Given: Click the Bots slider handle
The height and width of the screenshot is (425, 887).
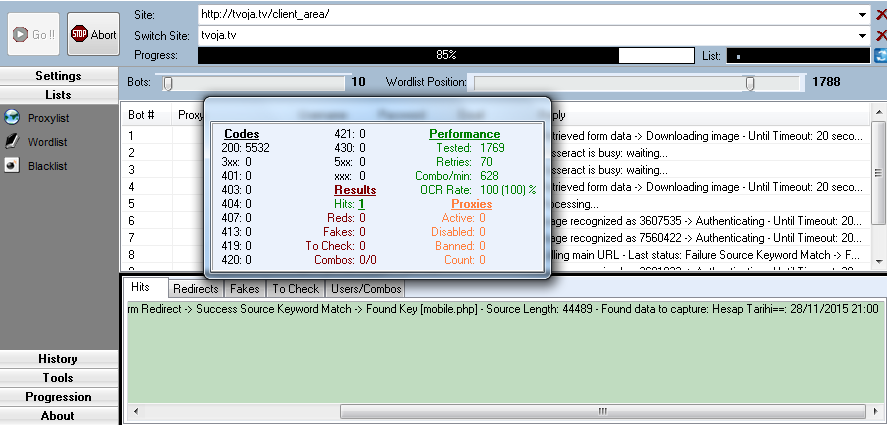Looking at the screenshot, I should click(x=168, y=83).
